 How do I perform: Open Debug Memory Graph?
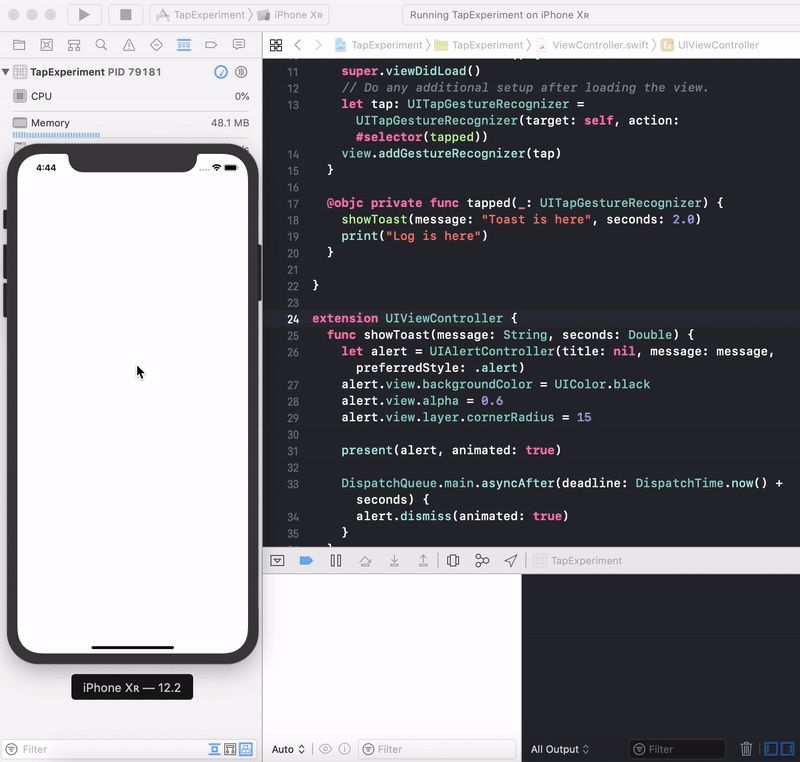pos(482,561)
